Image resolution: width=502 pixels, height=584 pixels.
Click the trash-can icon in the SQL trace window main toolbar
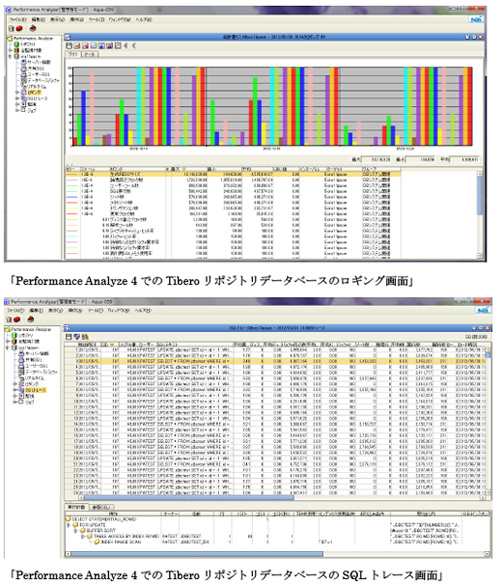[x=9, y=319]
